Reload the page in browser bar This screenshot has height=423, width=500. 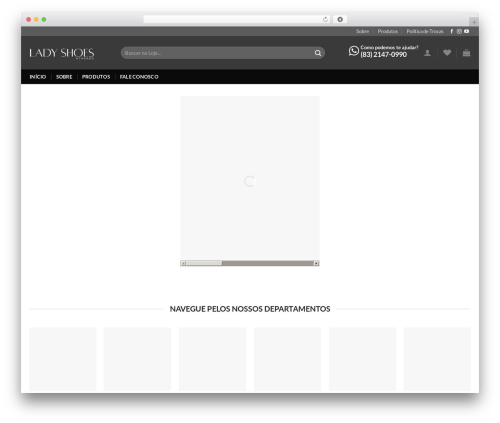pyautogui.click(x=325, y=20)
